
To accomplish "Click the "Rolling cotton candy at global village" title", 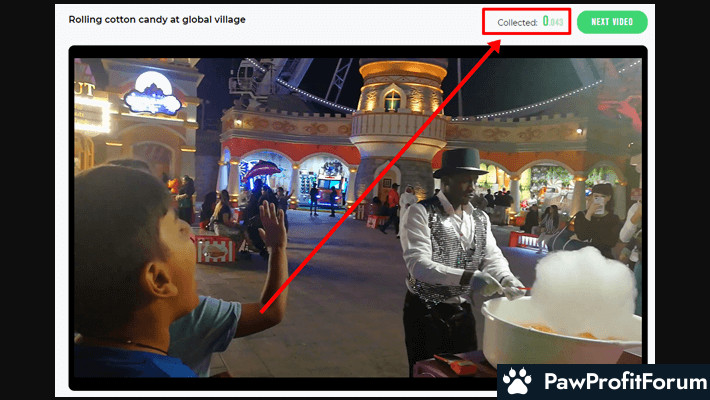I will 157,19.
